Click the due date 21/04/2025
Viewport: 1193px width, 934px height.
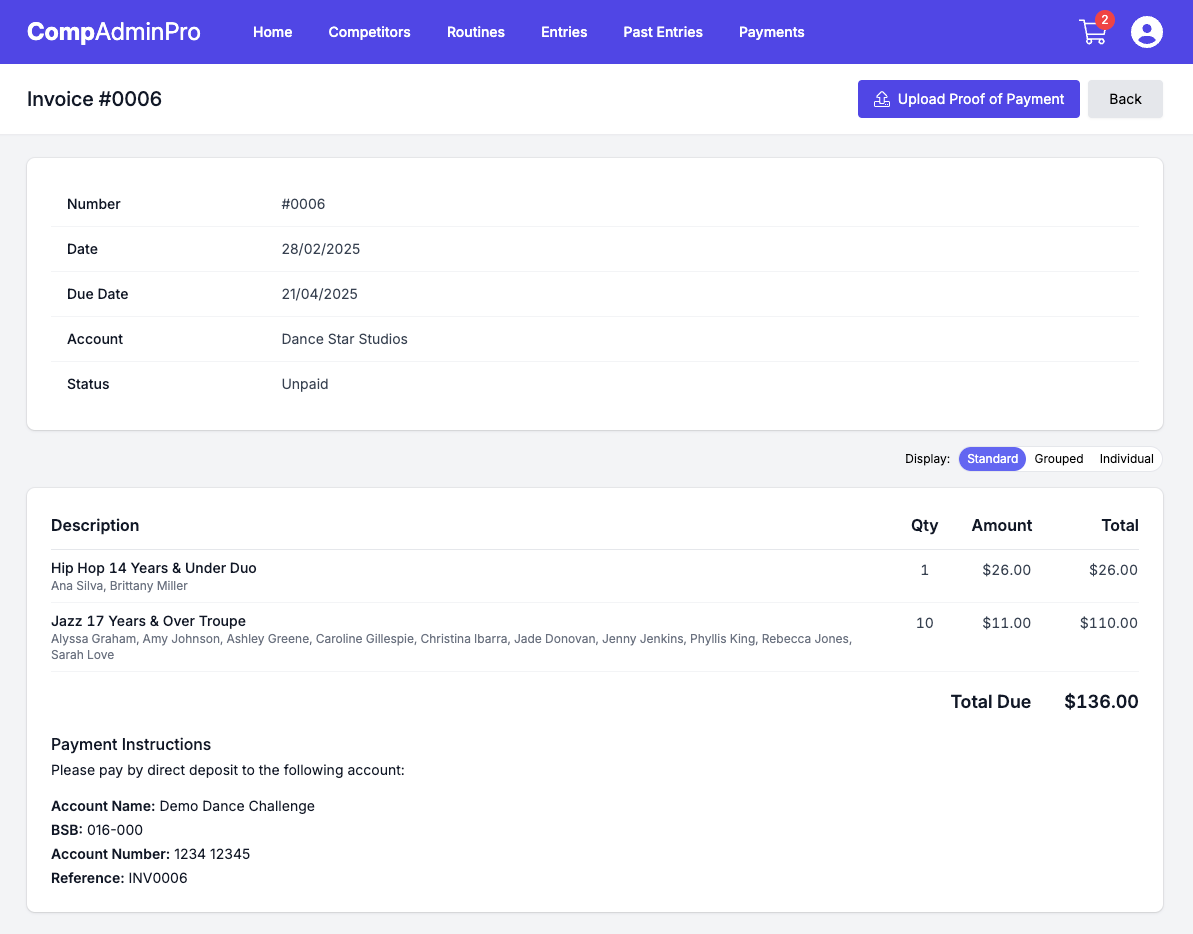pos(320,294)
